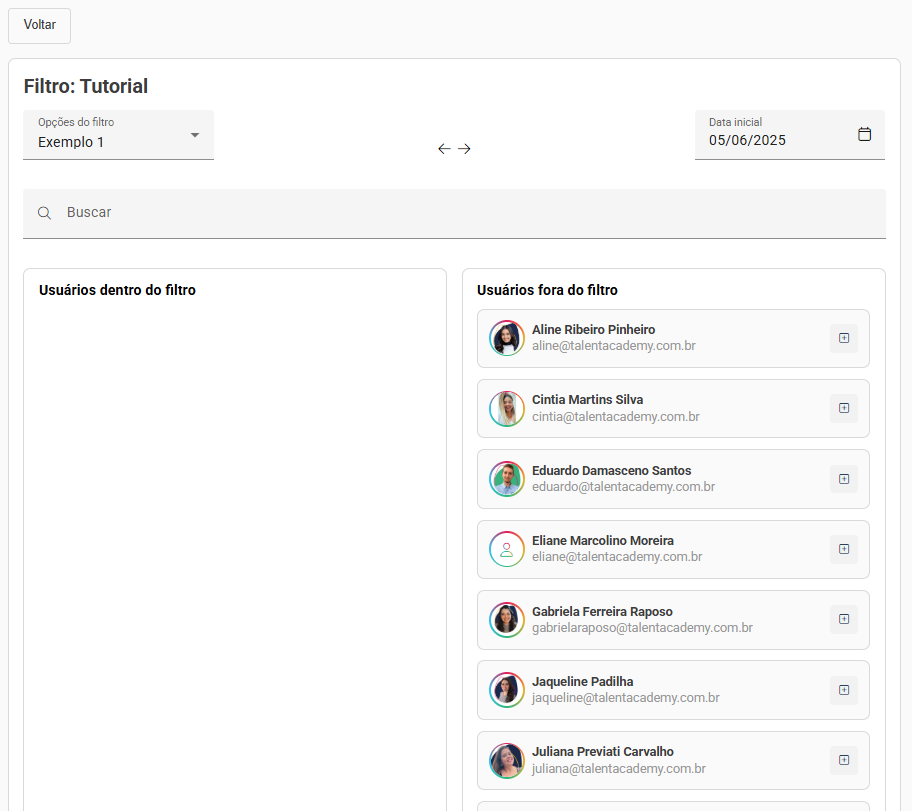
Task: Add Juliana Previati Carvalho to the filter
Action: pyautogui.click(x=843, y=760)
